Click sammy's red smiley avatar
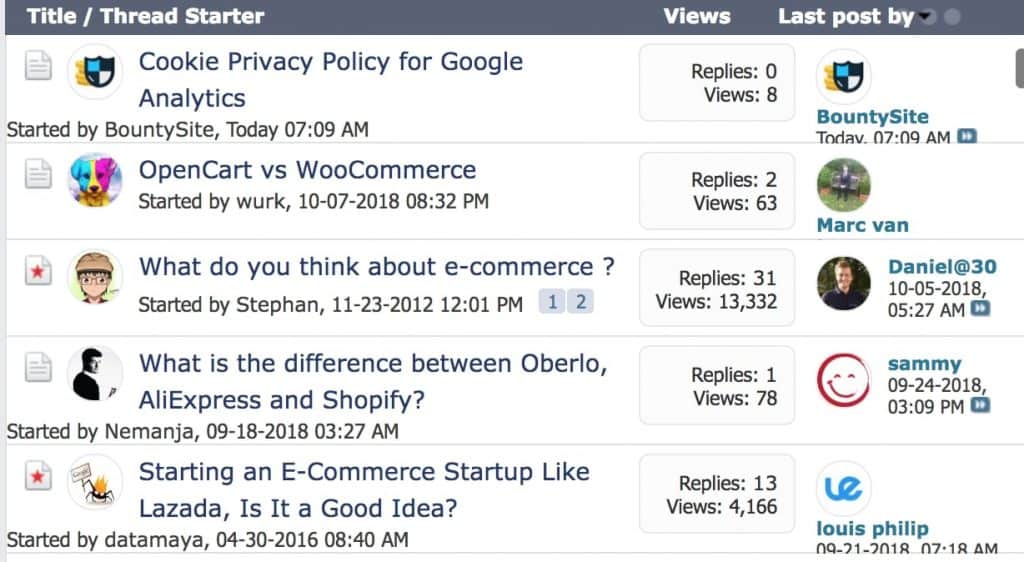Viewport: 1024px width, 562px height. [843, 381]
